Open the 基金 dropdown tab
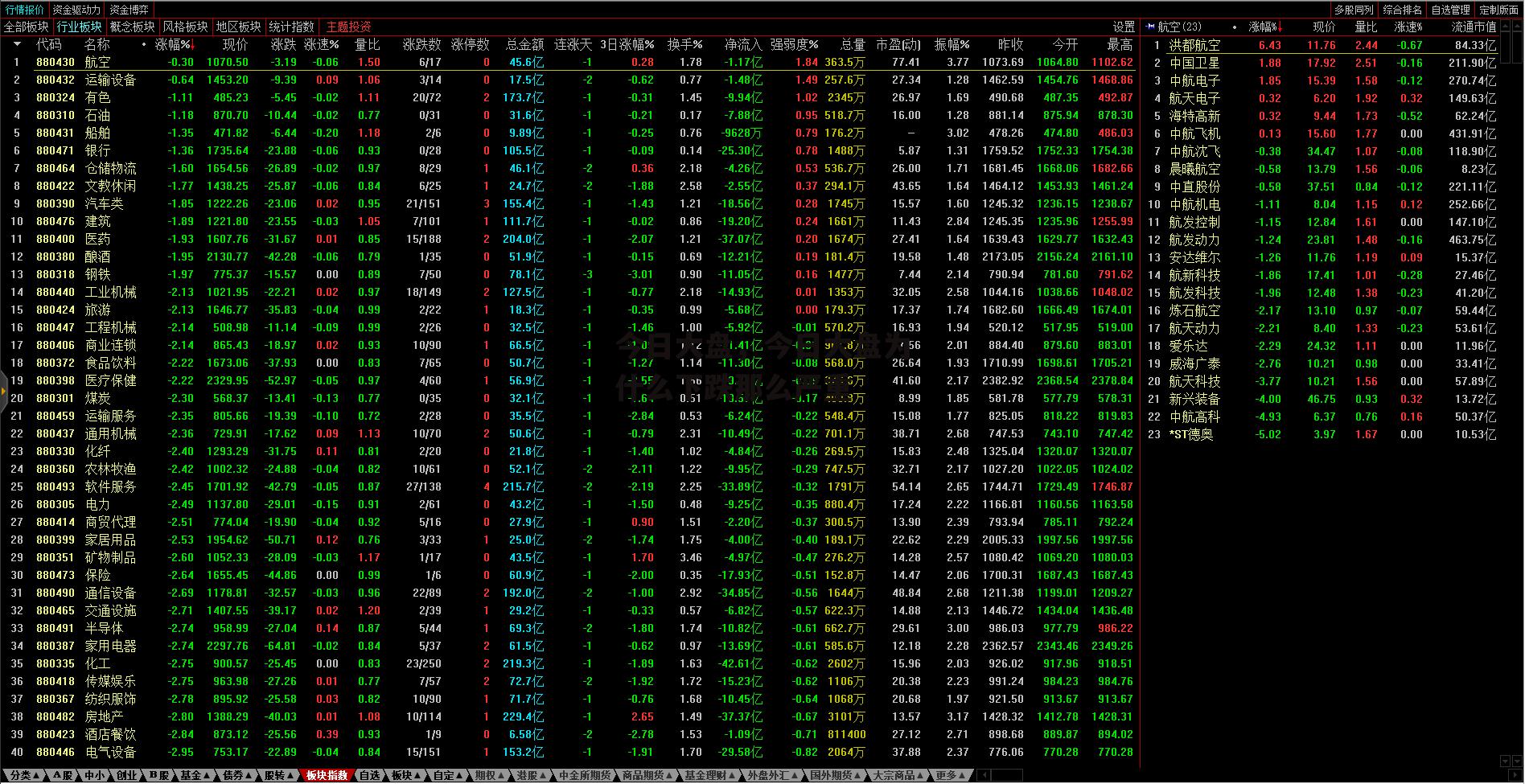Image resolution: width=1525 pixels, height=784 pixels. pos(195,776)
